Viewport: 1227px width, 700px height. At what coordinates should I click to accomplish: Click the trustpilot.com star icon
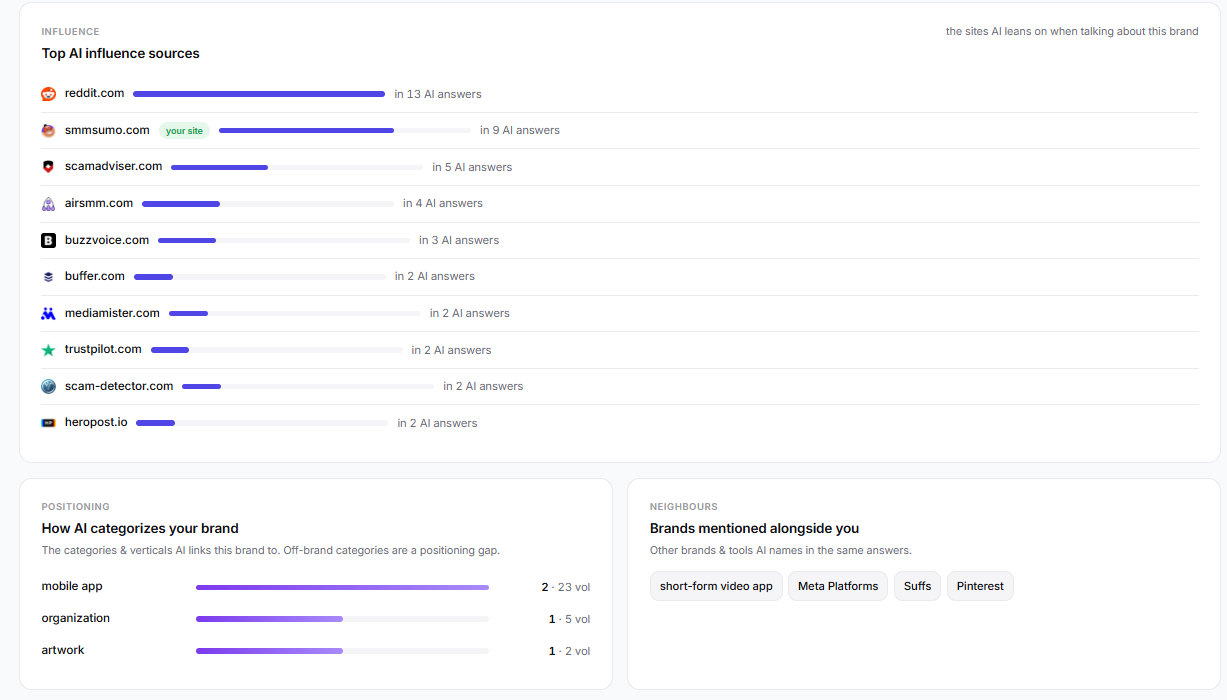[x=48, y=350]
